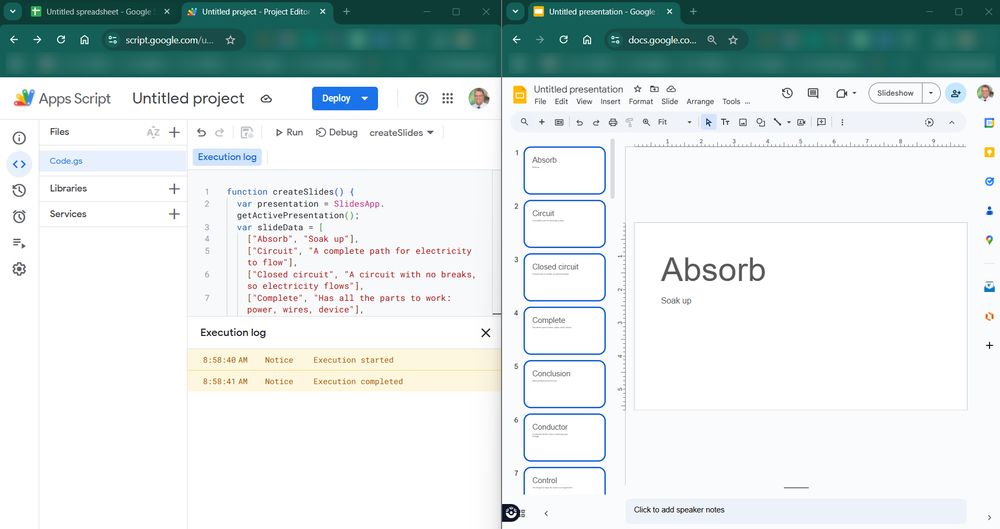The height and width of the screenshot is (529, 1000).
Task: Open zoom level Fit dropdown
Action: 675,122
